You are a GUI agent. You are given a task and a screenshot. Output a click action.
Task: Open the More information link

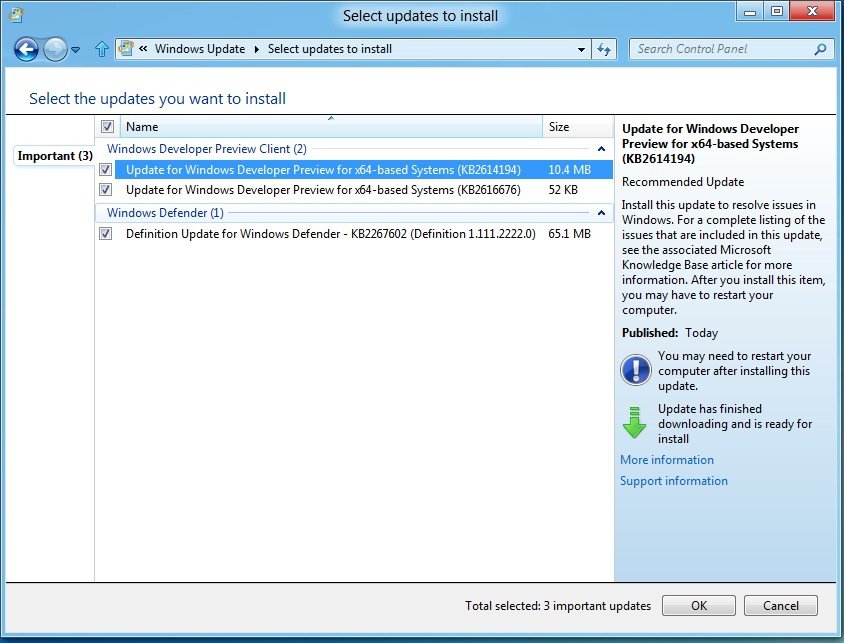667,460
